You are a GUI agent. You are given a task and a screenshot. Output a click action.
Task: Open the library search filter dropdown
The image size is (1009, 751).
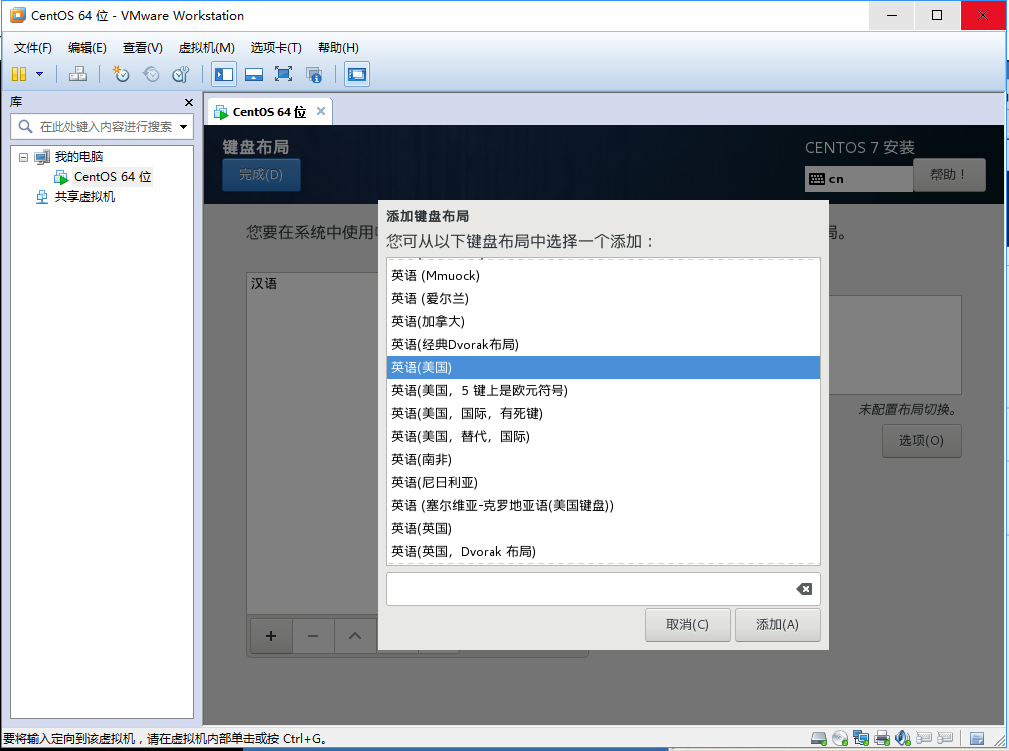183,127
